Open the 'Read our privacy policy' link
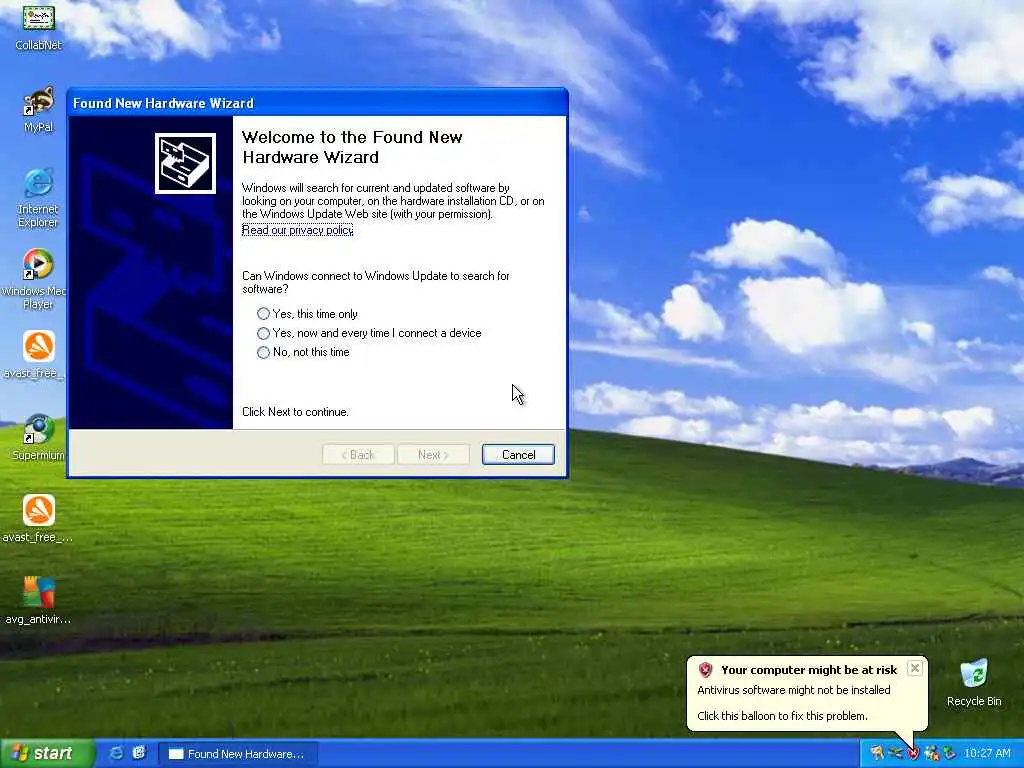The width and height of the screenshot is (1024, 768). pos(298,230)
